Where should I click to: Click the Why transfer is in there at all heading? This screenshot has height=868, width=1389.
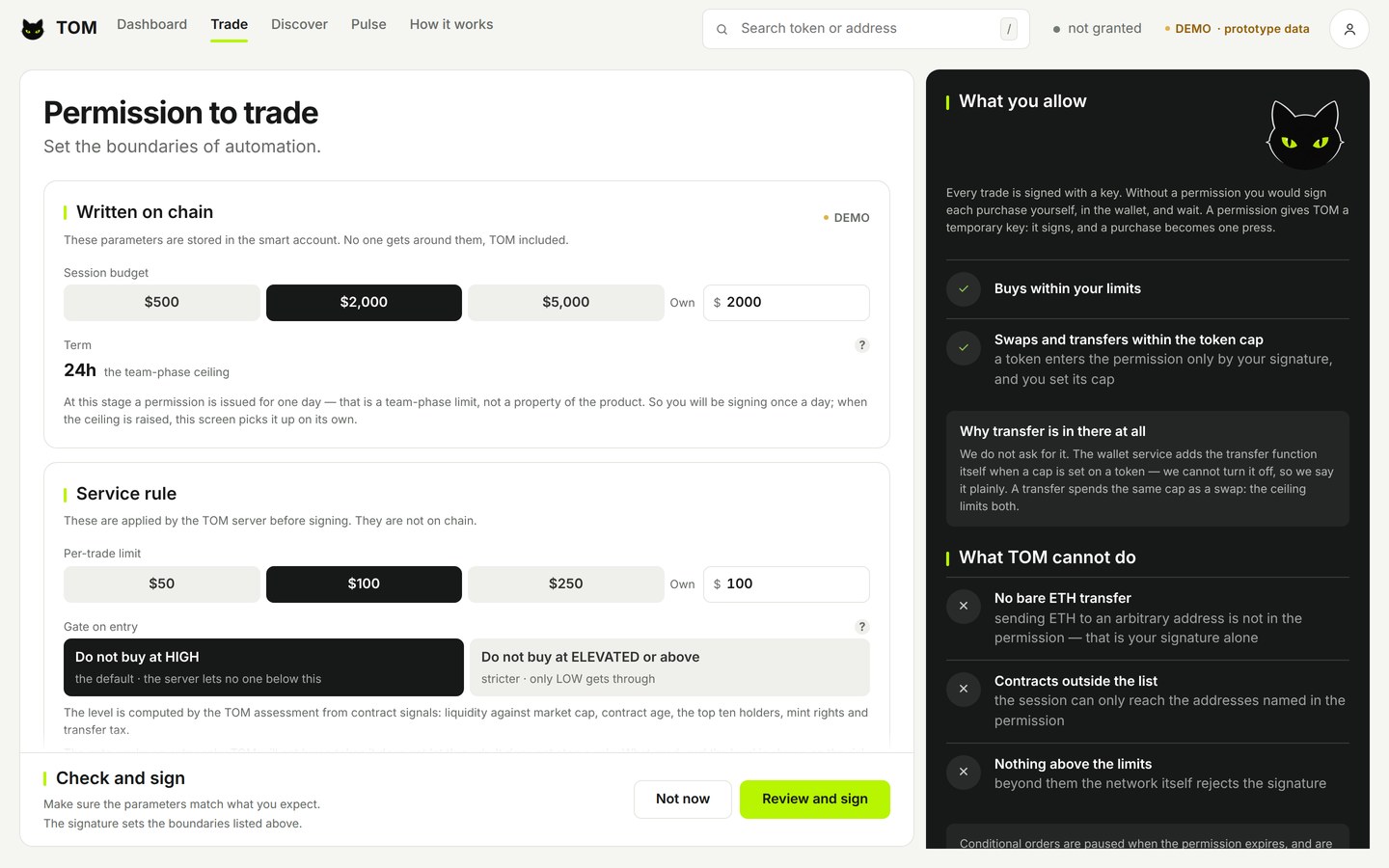coord(1052,432)
